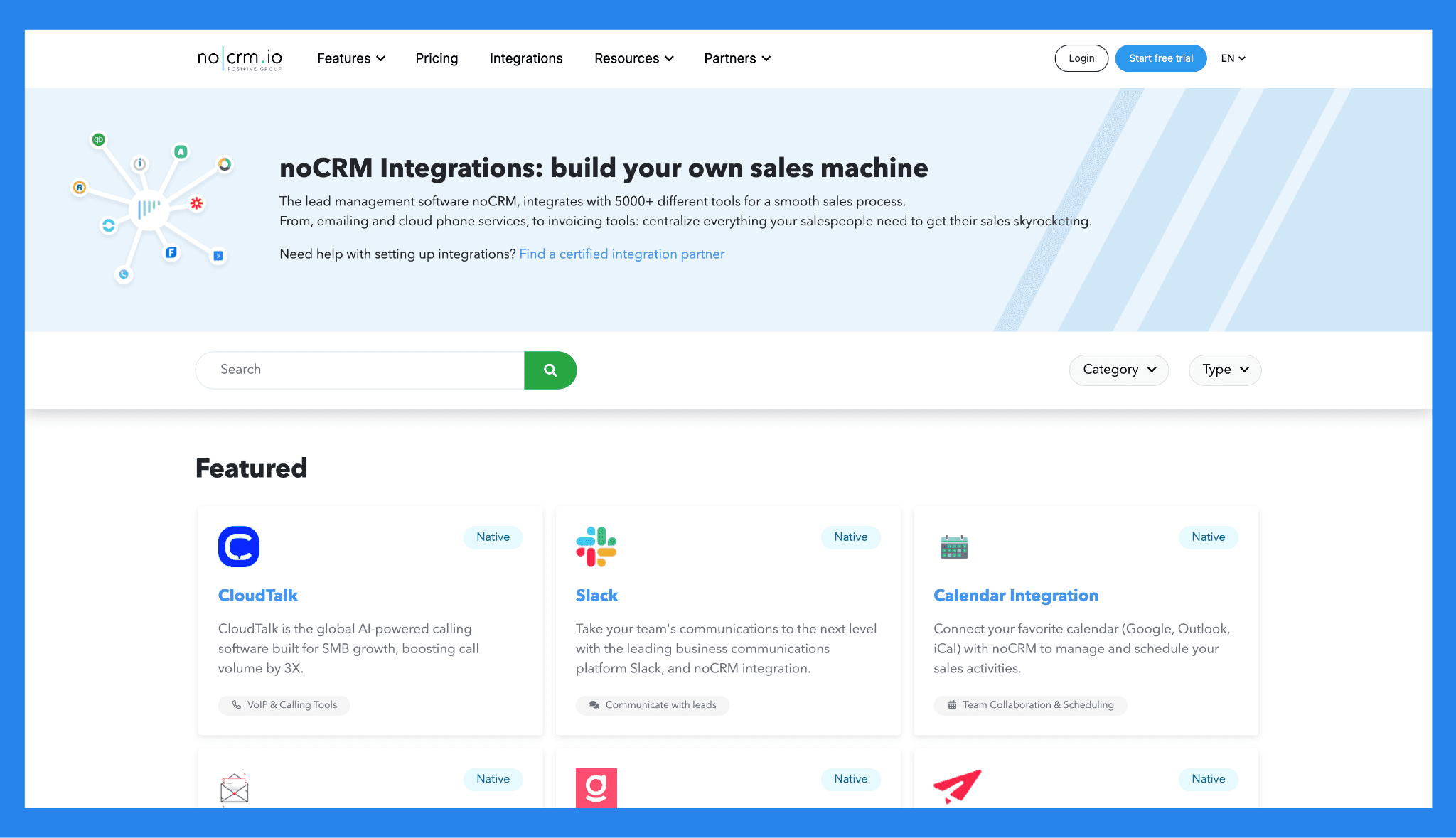This screenshot has width=1456, height=838.
Task: Click the pink G integration logo
Action: click(x=596, y=788)
